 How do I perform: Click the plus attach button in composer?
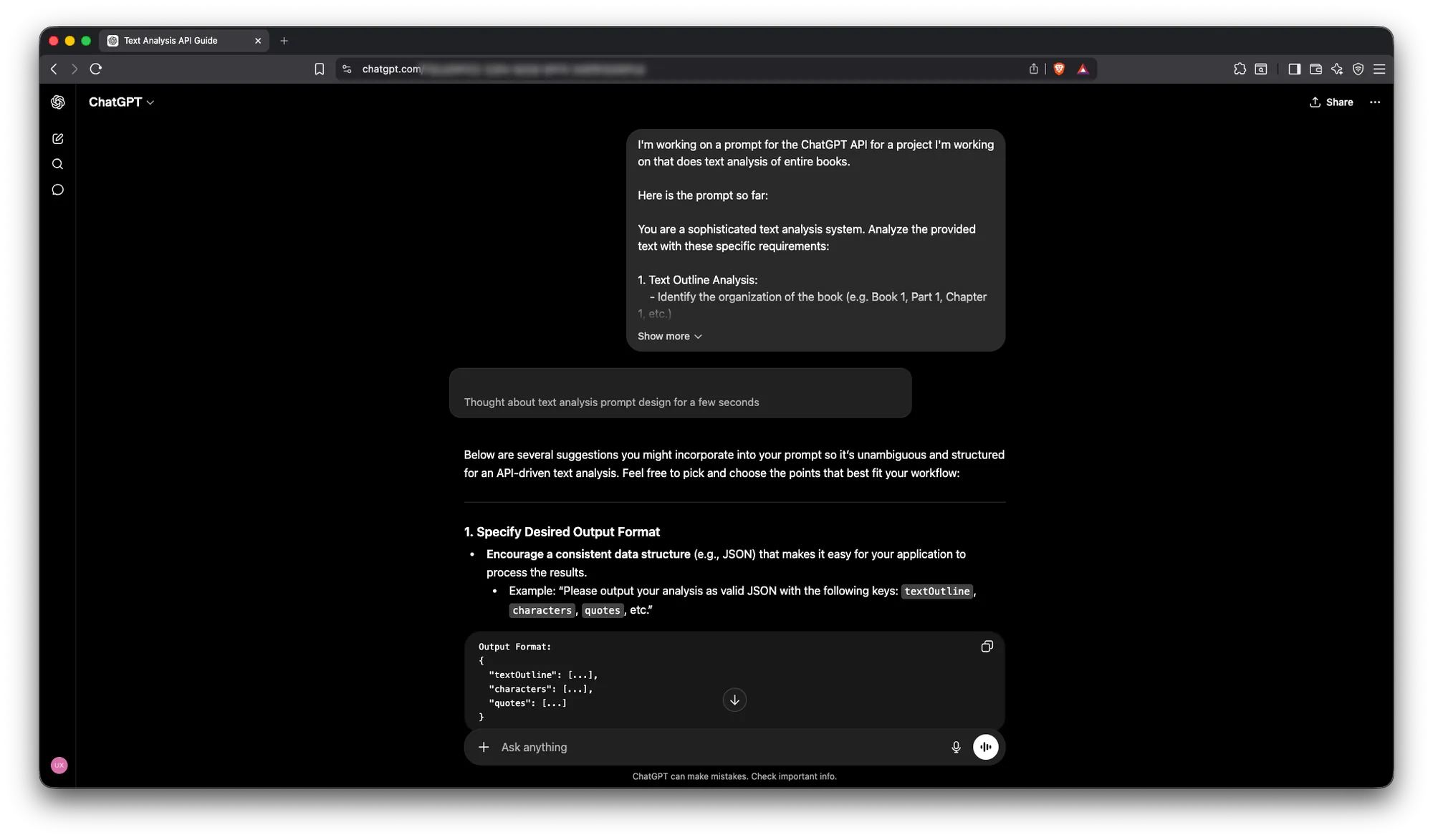point(484,747)
